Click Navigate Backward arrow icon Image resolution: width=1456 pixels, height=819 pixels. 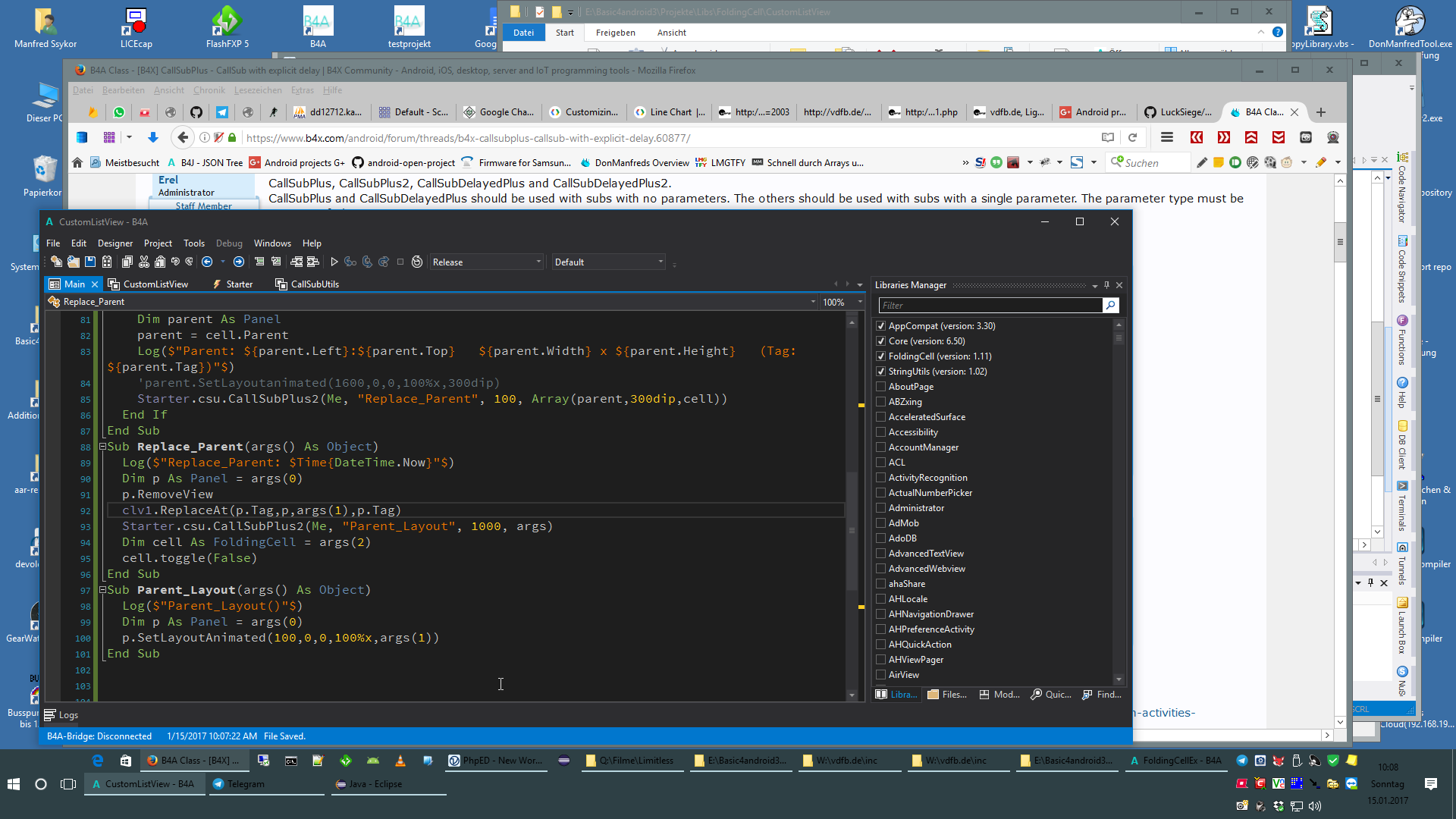point(207,262)
